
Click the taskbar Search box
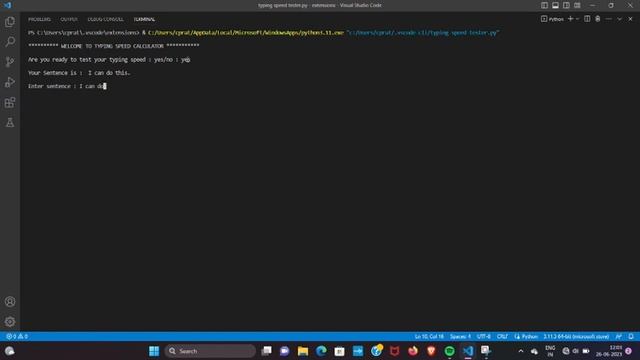[210, 351]
